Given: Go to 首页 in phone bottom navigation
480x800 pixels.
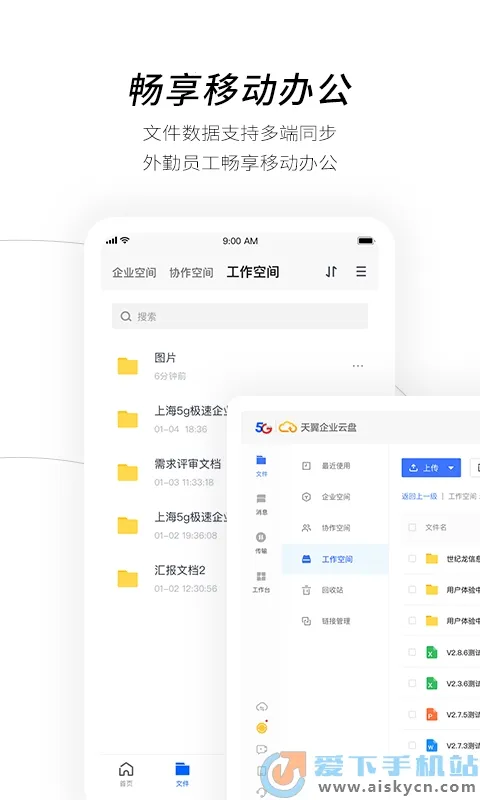Looking at the screenshot, I should tap(126, 774).
